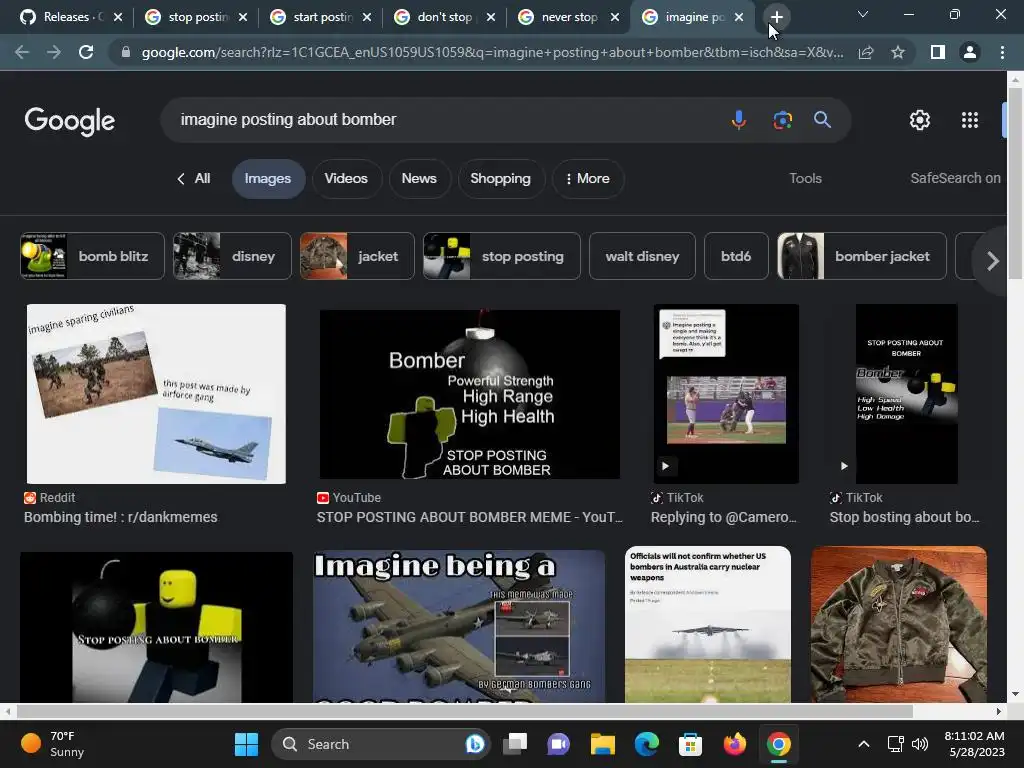Close the 'imagine po' browser tab
The height and width of the screenshot is (768, 1024).
click(x=739, y=18)
